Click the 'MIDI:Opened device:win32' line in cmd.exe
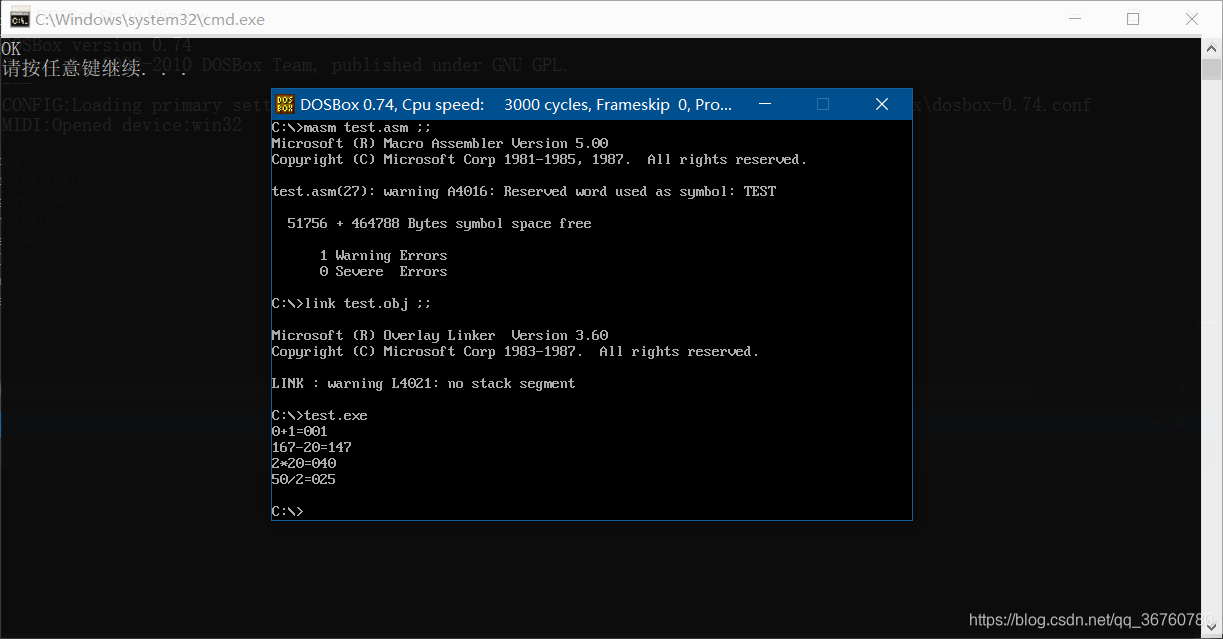The width and height of the screenshot is (1223, 639). (122, 125)
